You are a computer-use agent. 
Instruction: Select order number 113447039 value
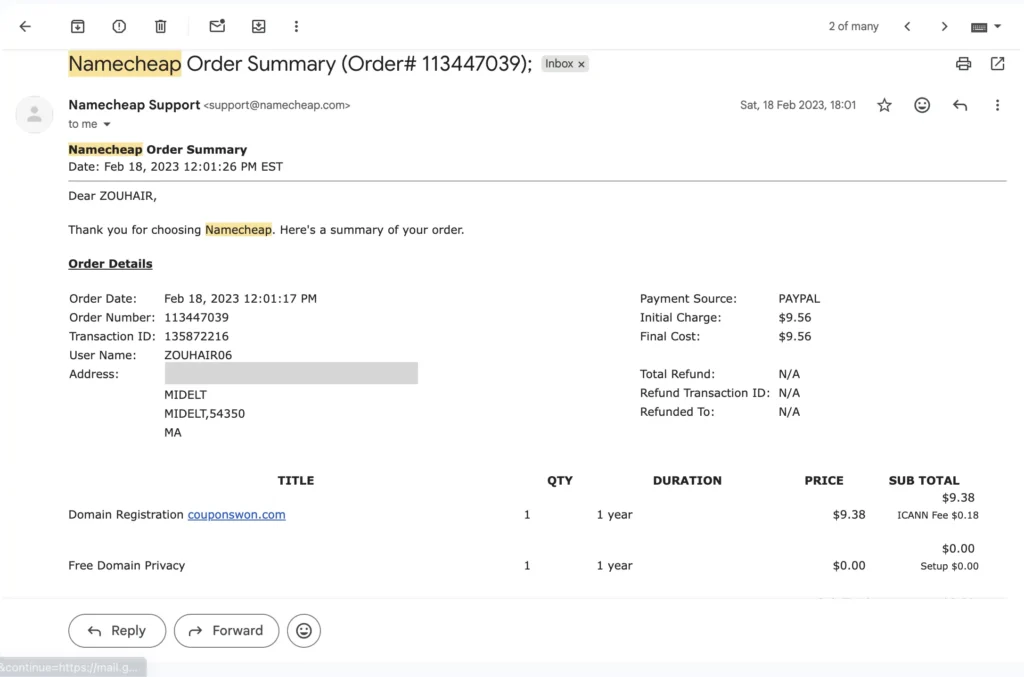197,317
